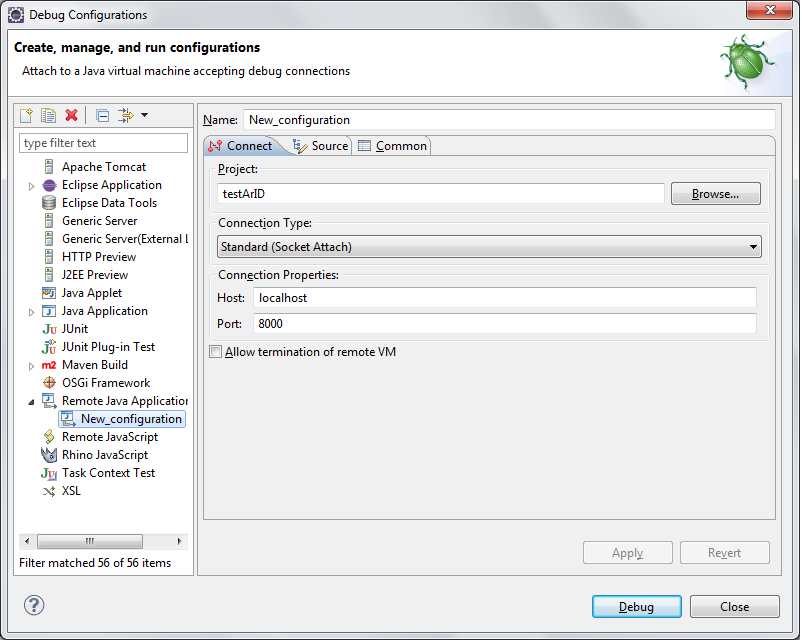Viewport: 802px width, 641px height.
Task: Click the horizontal scrollbar in configuration tree
Action: [x=89, y=541]
